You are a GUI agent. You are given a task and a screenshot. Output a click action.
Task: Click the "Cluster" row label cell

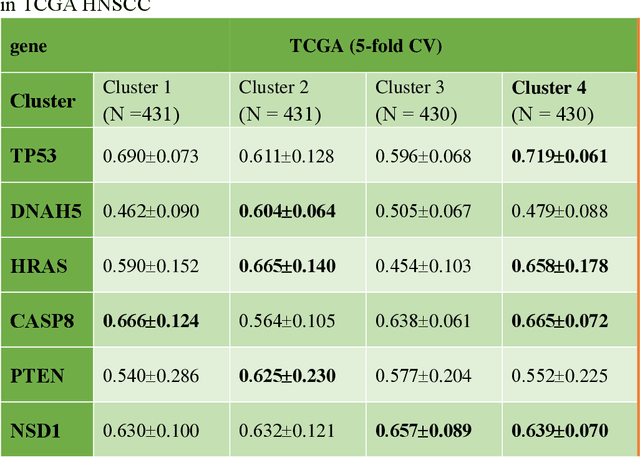pos(43,100)
